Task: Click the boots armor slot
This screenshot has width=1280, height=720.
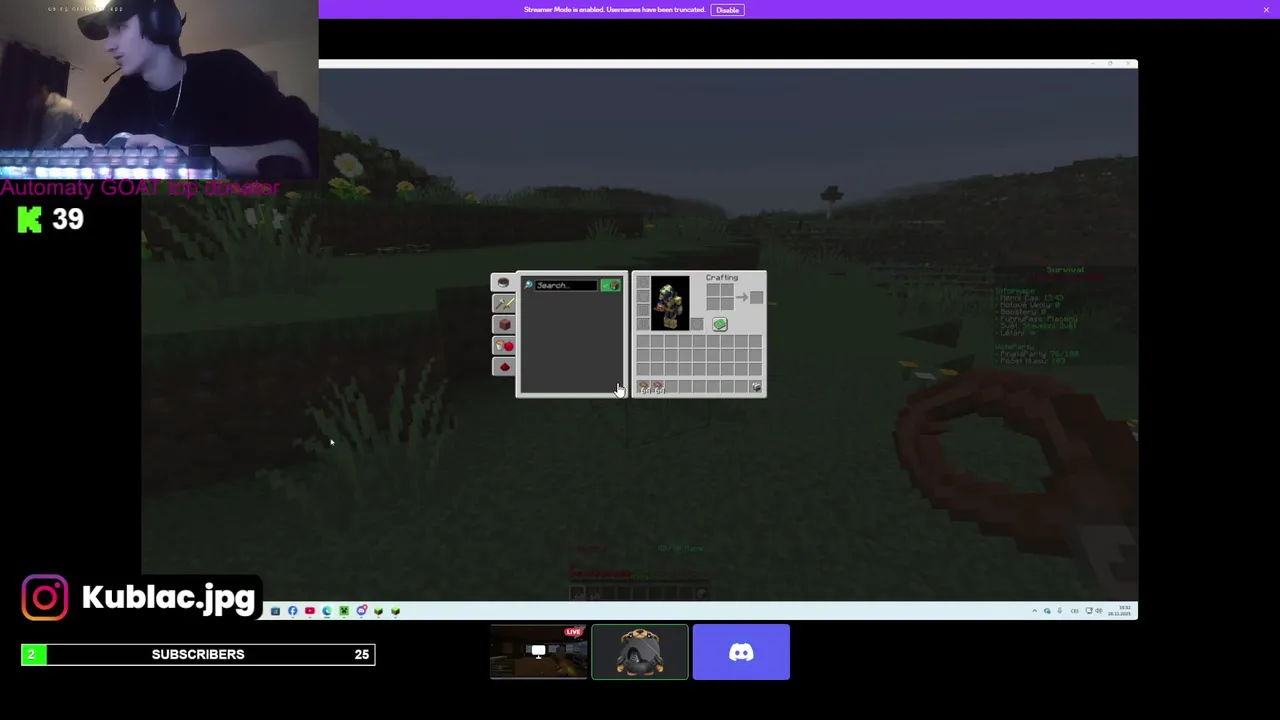Action: [643, 324]
